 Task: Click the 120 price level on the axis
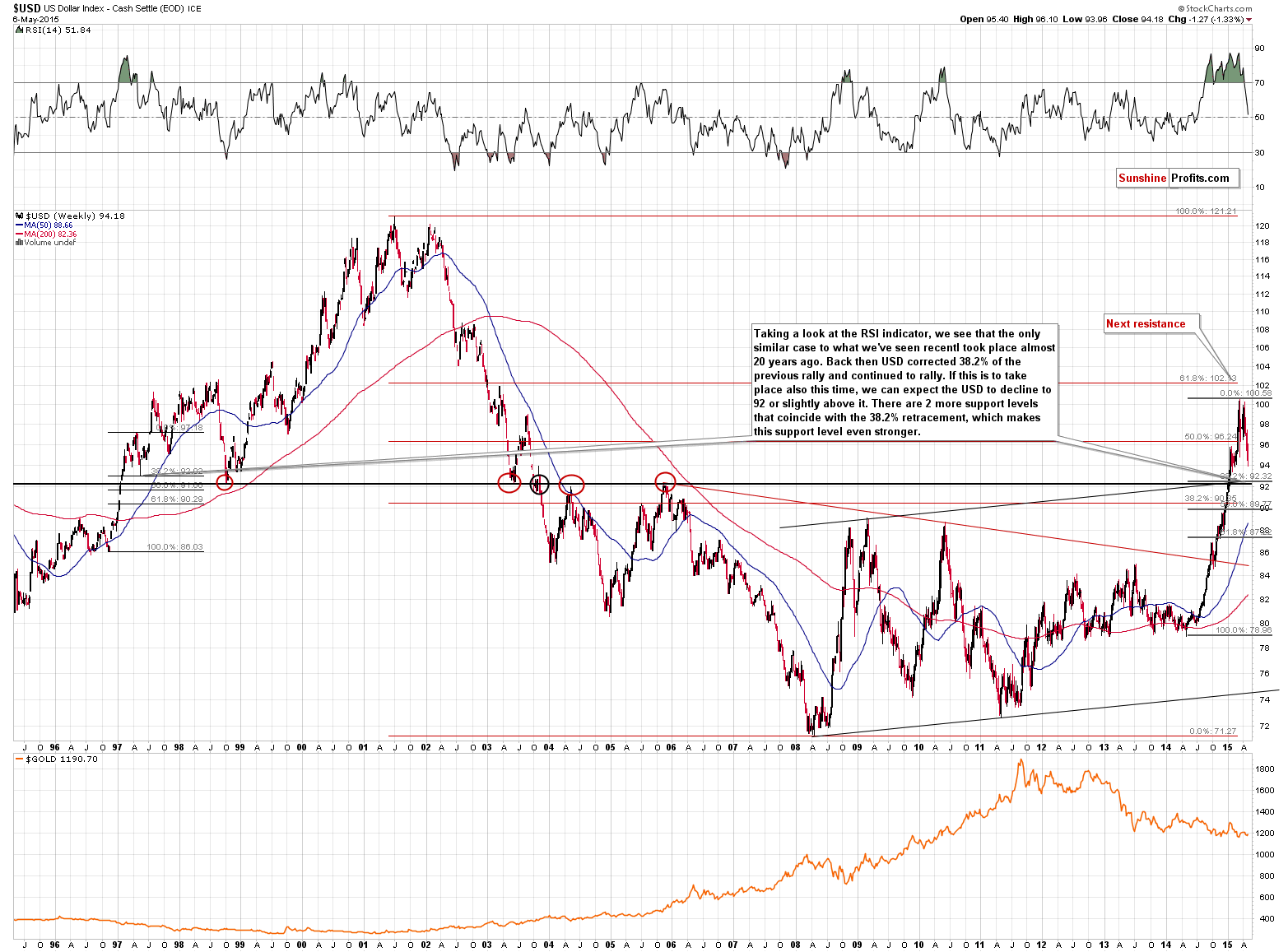pos(1262,226)
